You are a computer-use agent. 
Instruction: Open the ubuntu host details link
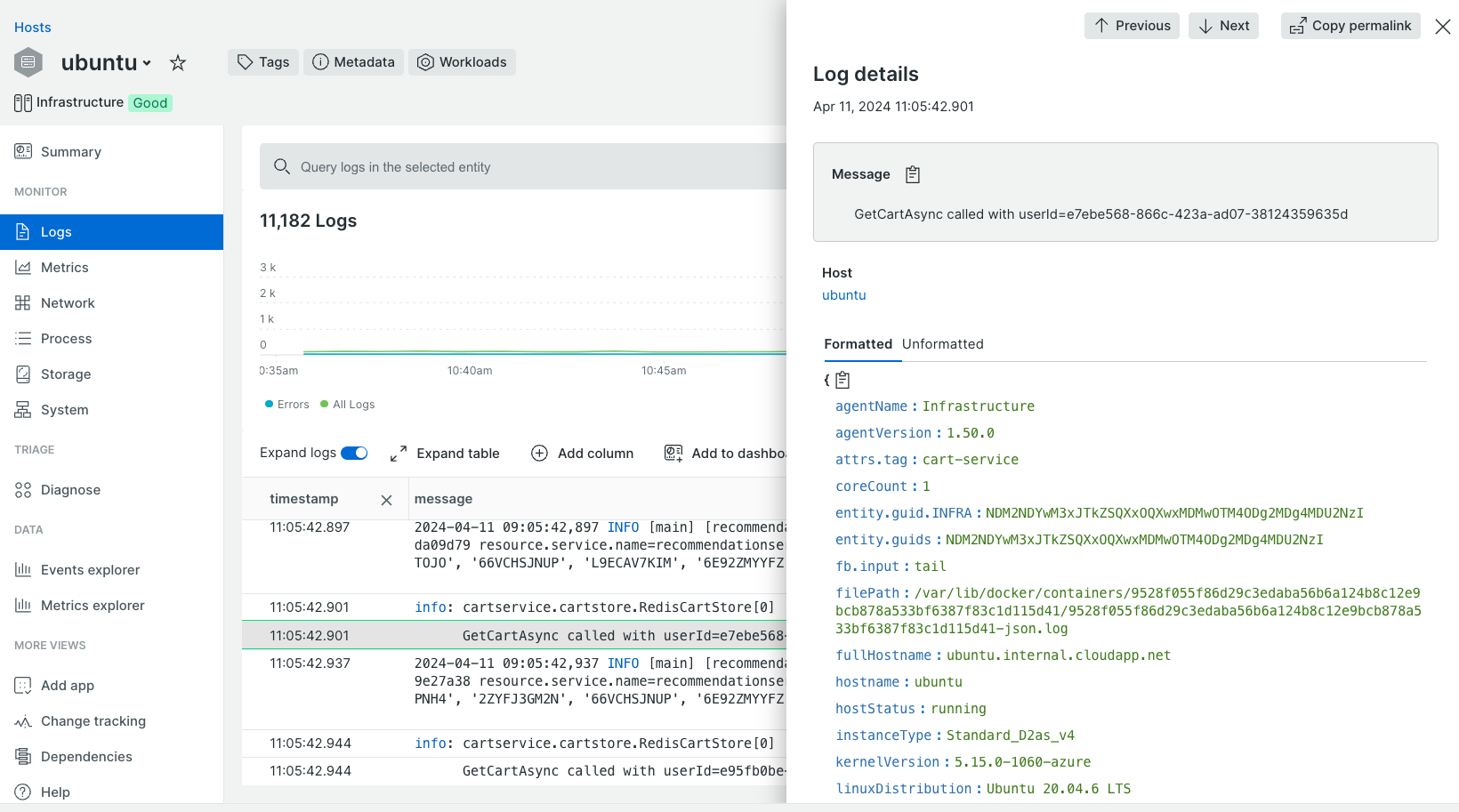point(843,294)
